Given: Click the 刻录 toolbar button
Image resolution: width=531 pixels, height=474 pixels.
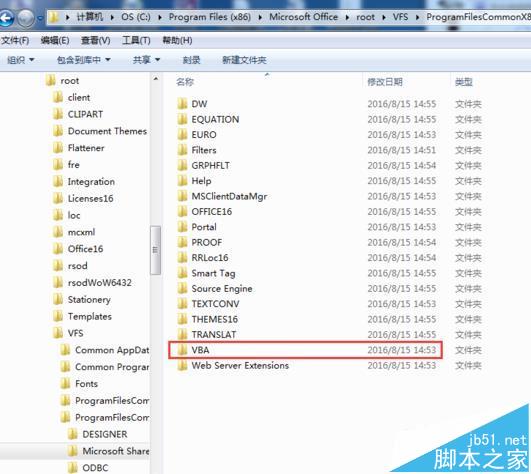Looking at the screenshot, I should (191, 60).
